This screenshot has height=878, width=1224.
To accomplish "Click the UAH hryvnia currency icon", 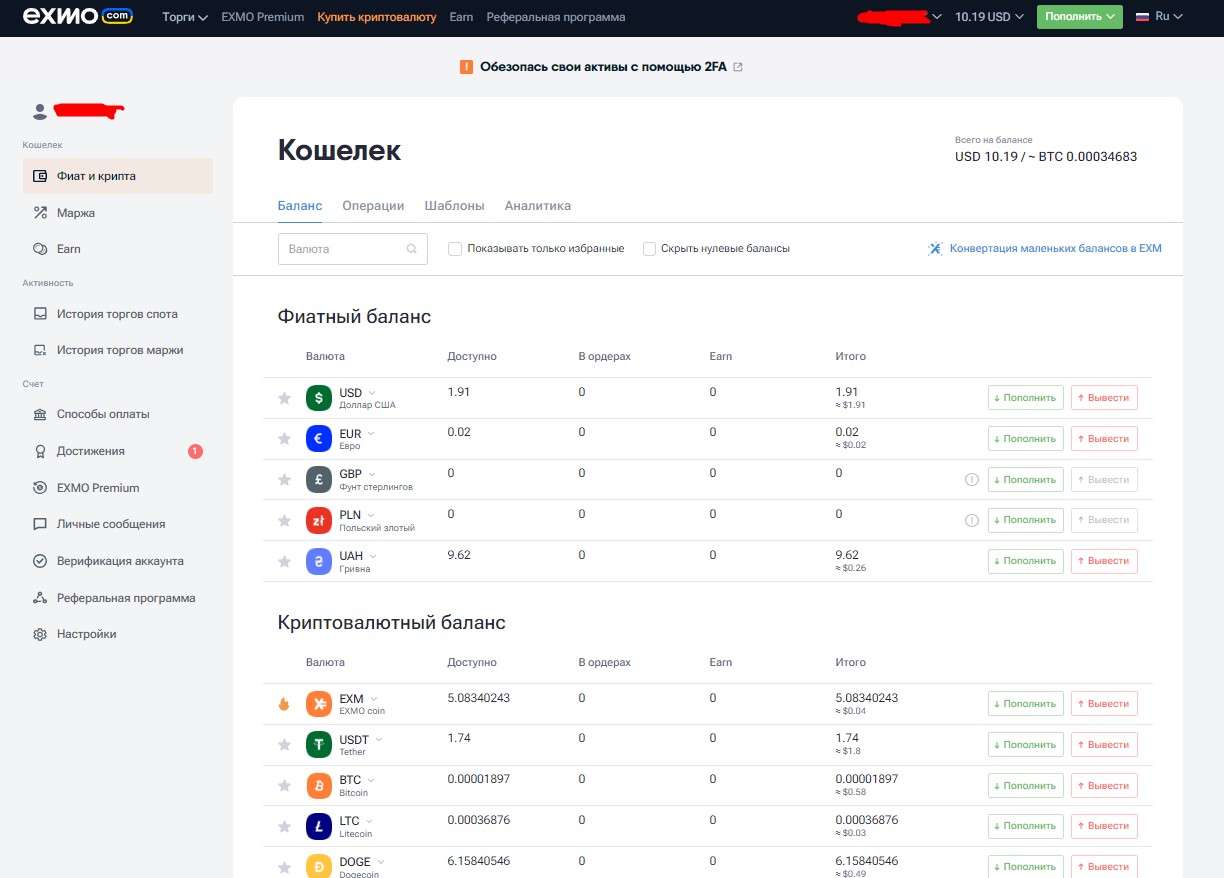I will [x=319, y=561].
